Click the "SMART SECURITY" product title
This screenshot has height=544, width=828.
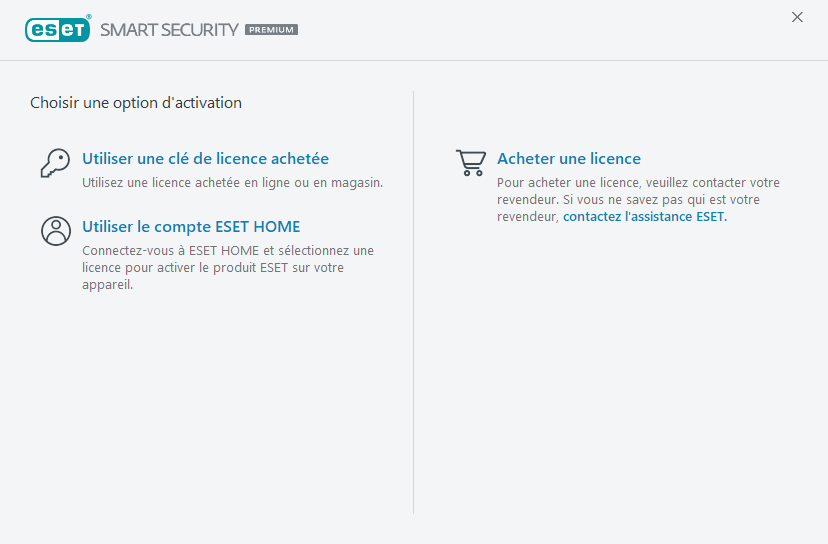169,30
